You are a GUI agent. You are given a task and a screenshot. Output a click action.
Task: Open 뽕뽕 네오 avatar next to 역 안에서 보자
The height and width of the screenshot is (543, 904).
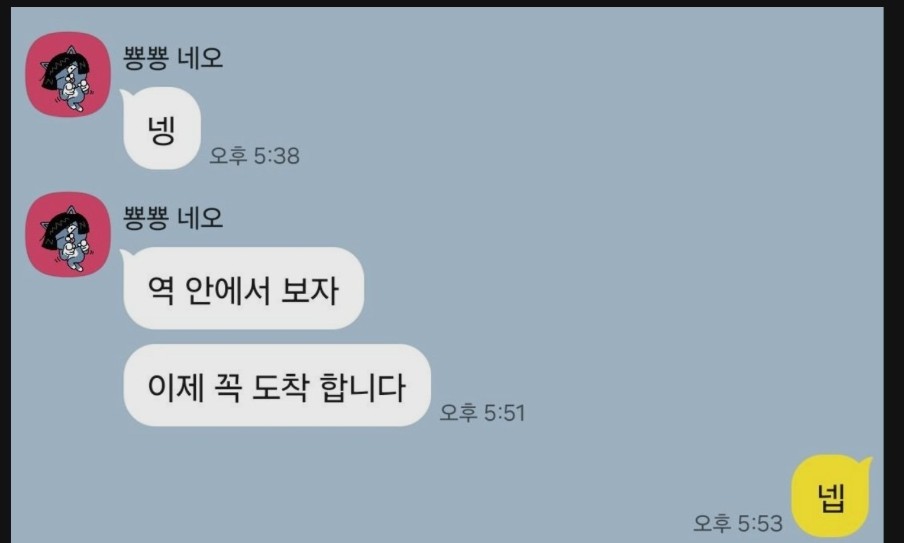point(68,235)
